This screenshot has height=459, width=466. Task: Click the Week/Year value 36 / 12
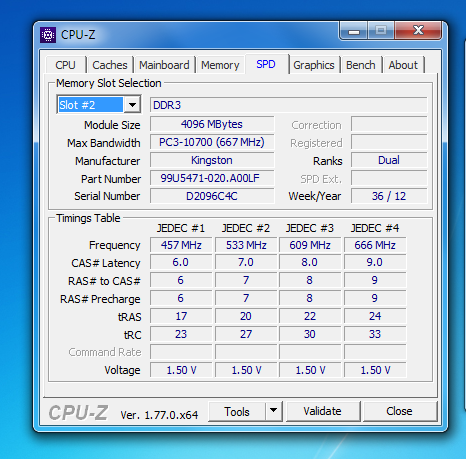tap(389, 196)
